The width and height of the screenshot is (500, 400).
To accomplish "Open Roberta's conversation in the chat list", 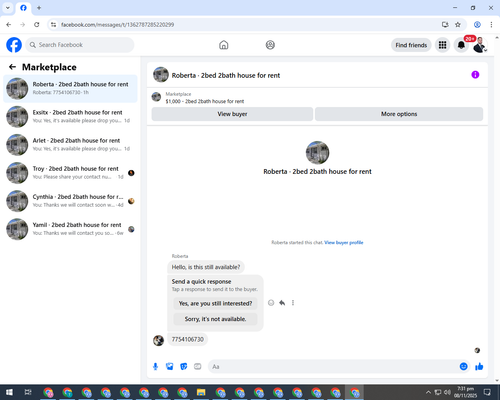I will (x=70, y=88).
